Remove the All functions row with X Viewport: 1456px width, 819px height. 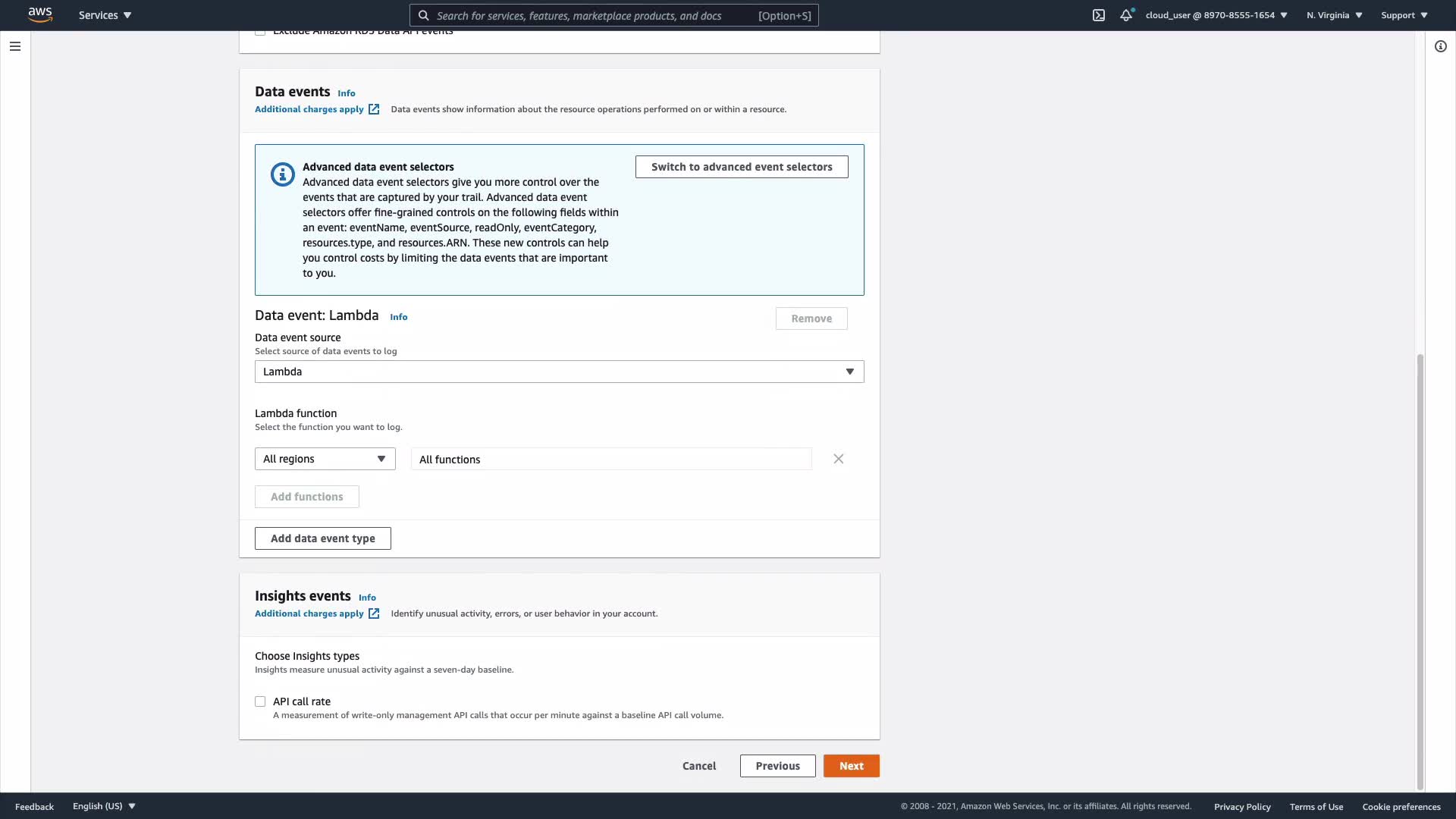coord(838,459)
